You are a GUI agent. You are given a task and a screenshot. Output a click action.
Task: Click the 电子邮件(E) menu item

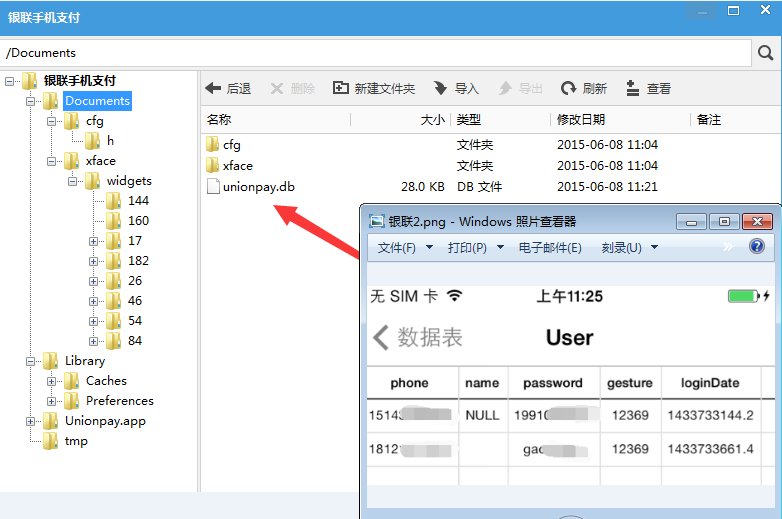[550, 247]
